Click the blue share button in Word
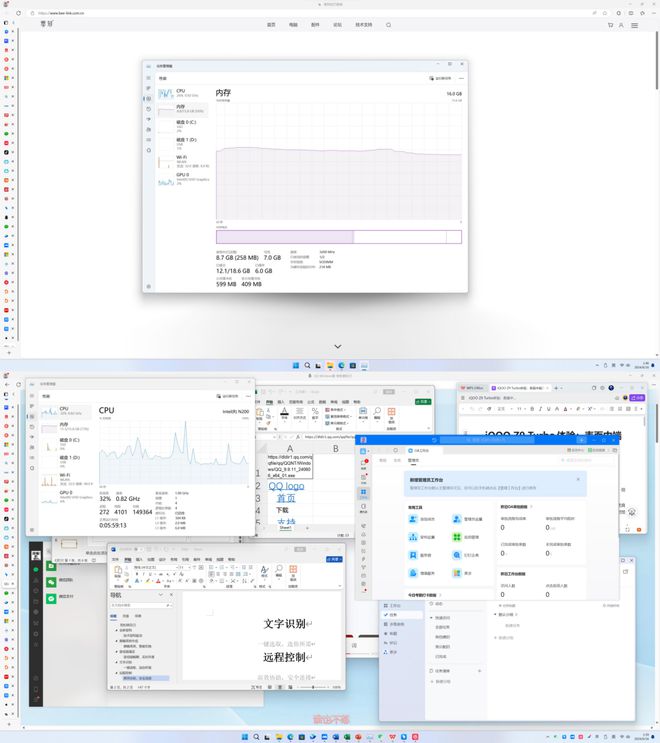 coord(335,560)
